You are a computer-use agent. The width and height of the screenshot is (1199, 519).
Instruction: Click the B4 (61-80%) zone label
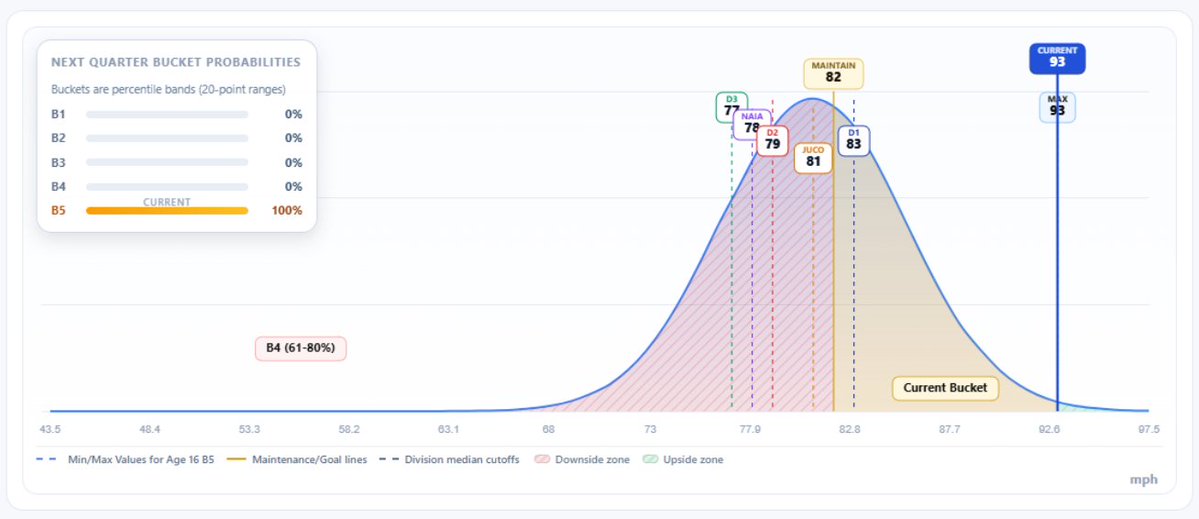[301, 349]
